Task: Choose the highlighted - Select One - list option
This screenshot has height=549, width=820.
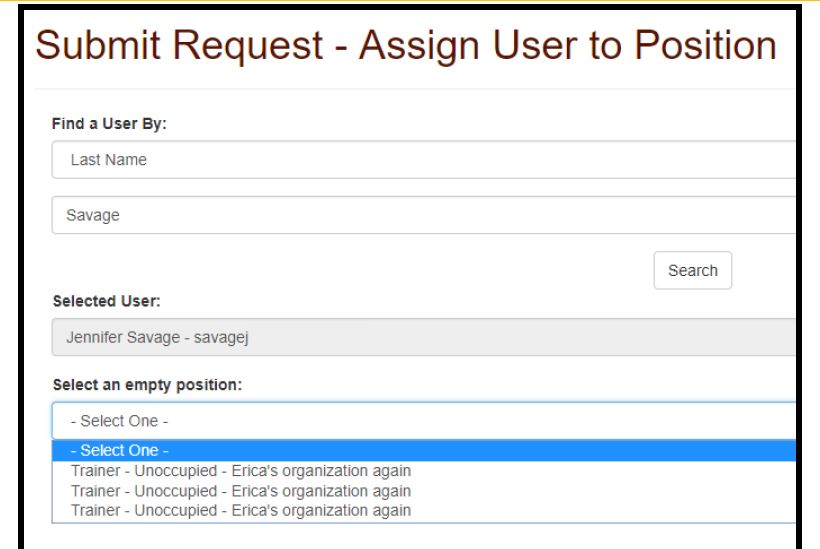Action: click(x=424, y=450)
